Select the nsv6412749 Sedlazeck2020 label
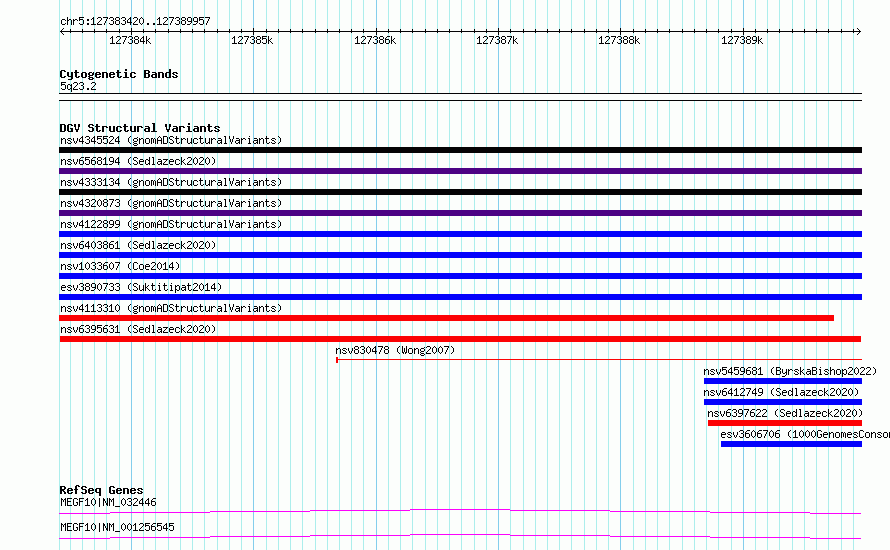 tap(781, 392)
